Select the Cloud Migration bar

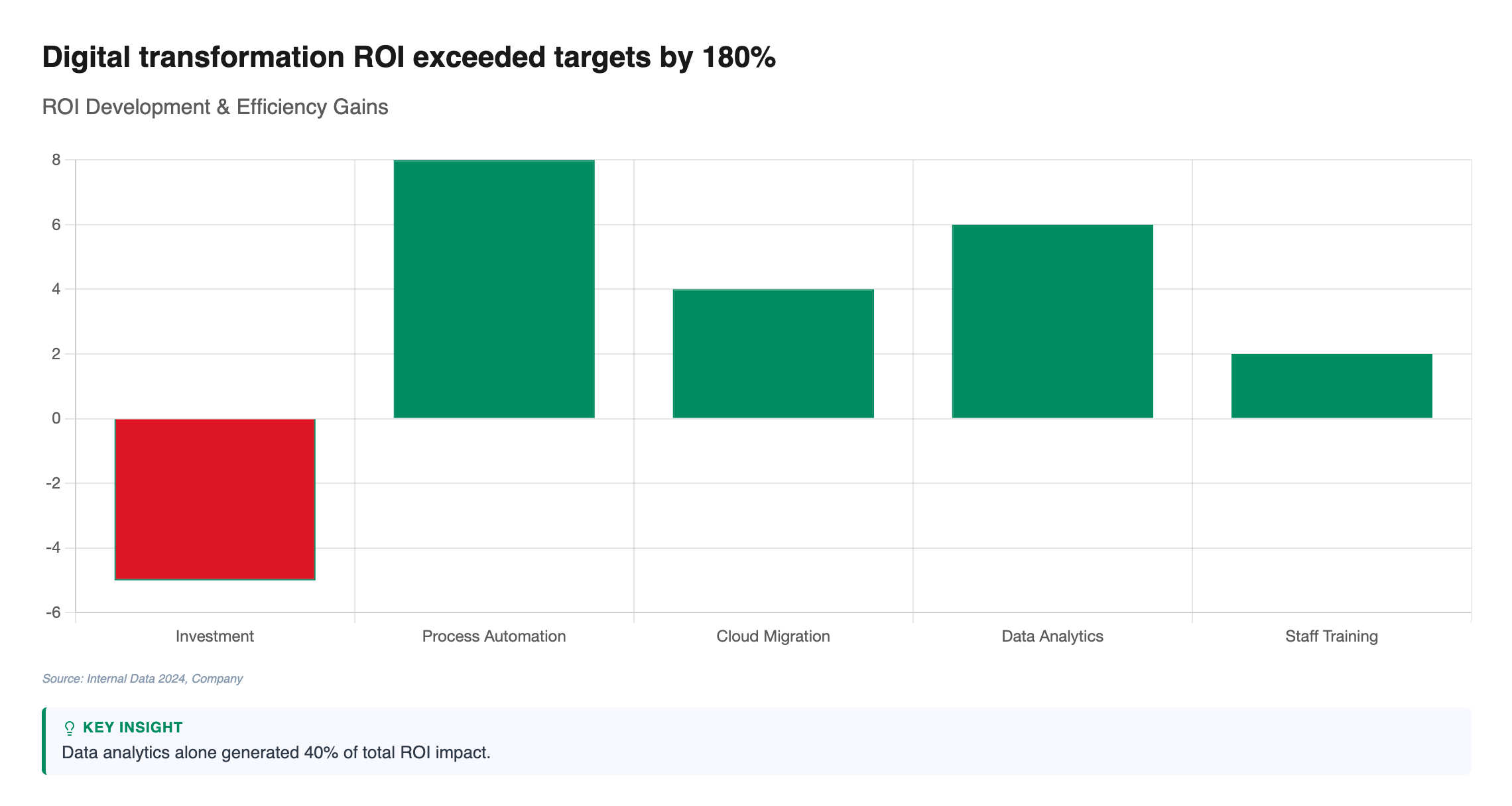(773, 353)
